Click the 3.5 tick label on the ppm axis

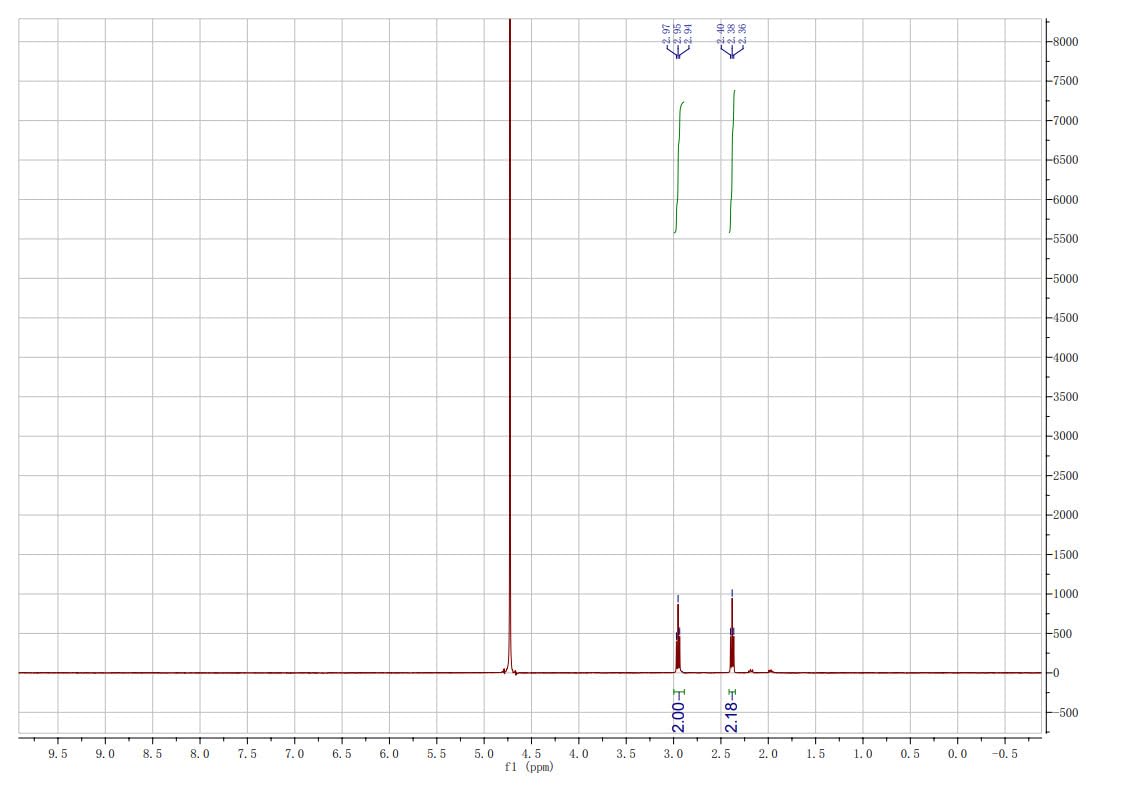[x=626, y=754]
